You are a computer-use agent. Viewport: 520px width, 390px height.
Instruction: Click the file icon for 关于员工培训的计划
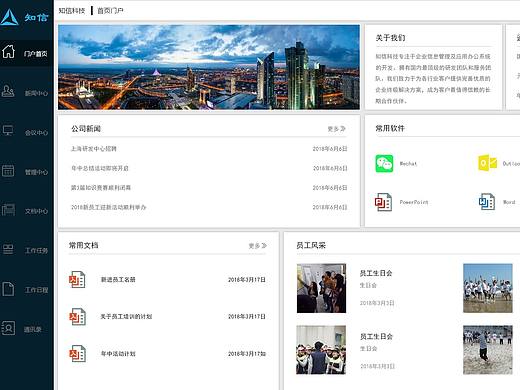click(77, 316)
